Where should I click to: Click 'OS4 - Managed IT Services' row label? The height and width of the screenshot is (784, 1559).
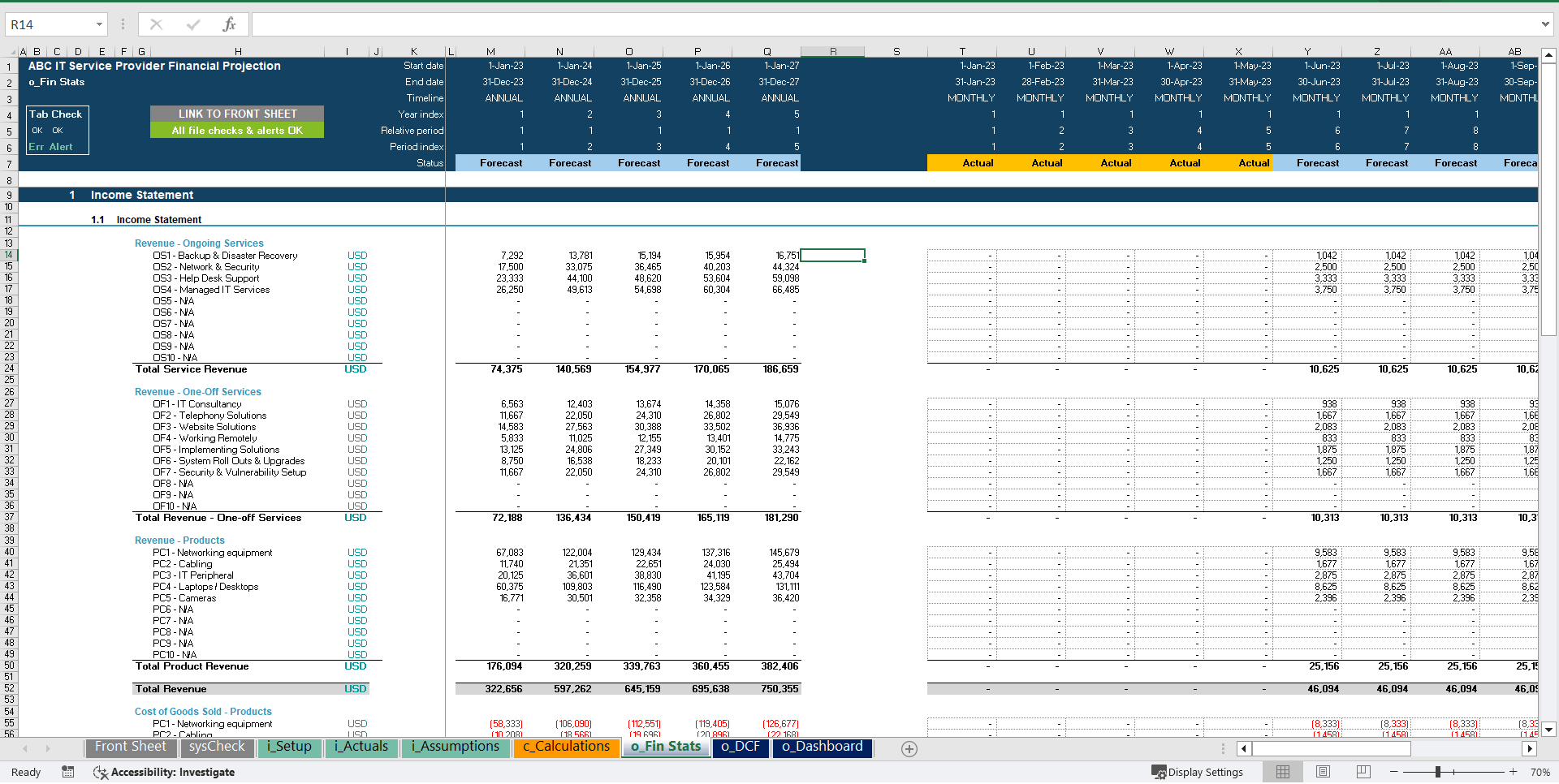coord(211,290)
